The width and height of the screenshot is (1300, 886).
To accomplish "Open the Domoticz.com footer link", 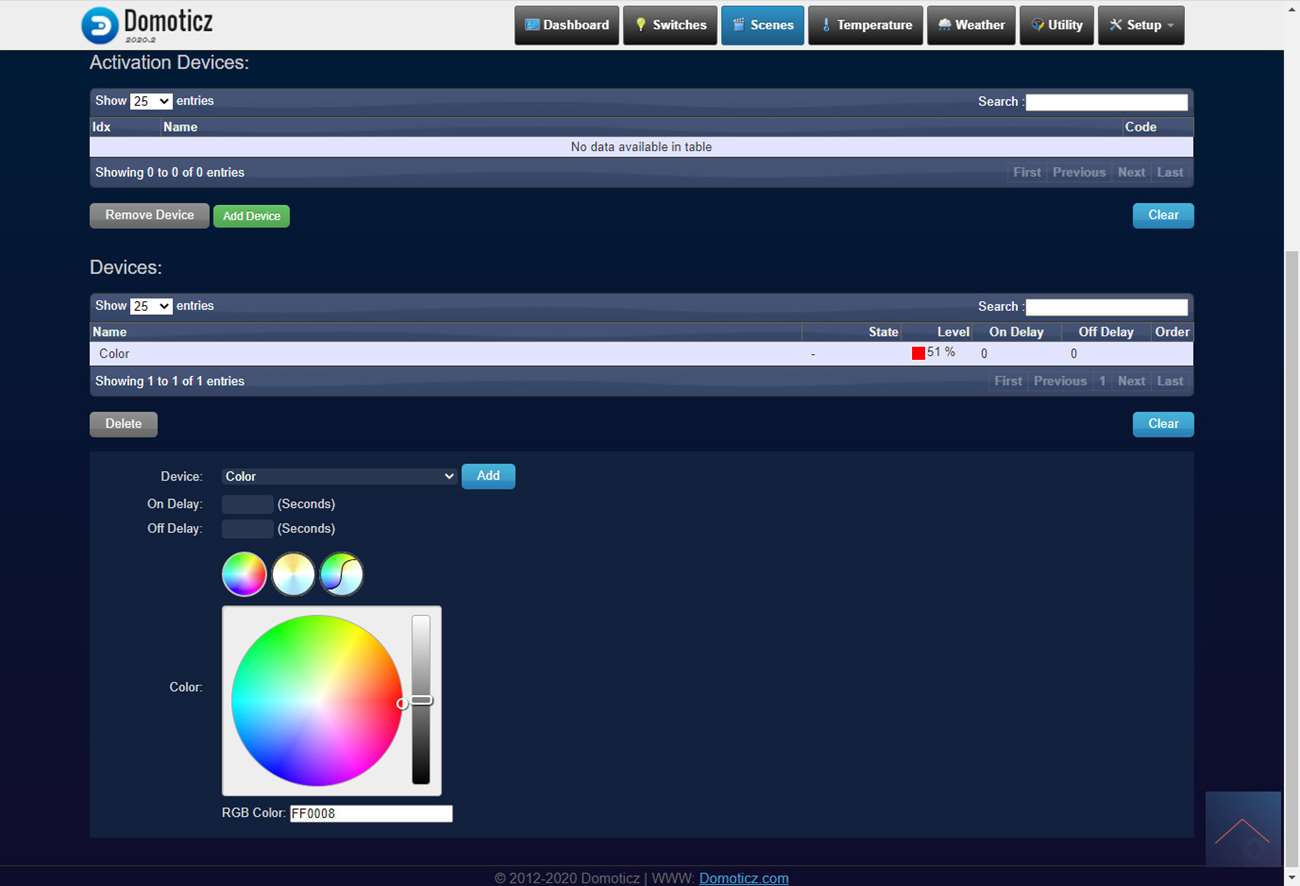I will (743, 878).
